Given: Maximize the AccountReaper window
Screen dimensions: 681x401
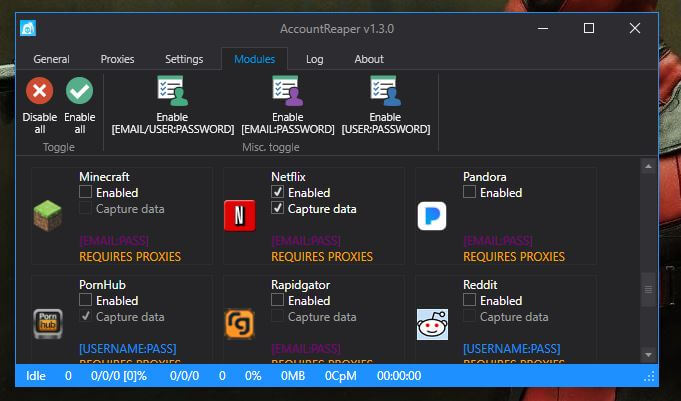Looking at the screenshot, I should pos(588,29).
